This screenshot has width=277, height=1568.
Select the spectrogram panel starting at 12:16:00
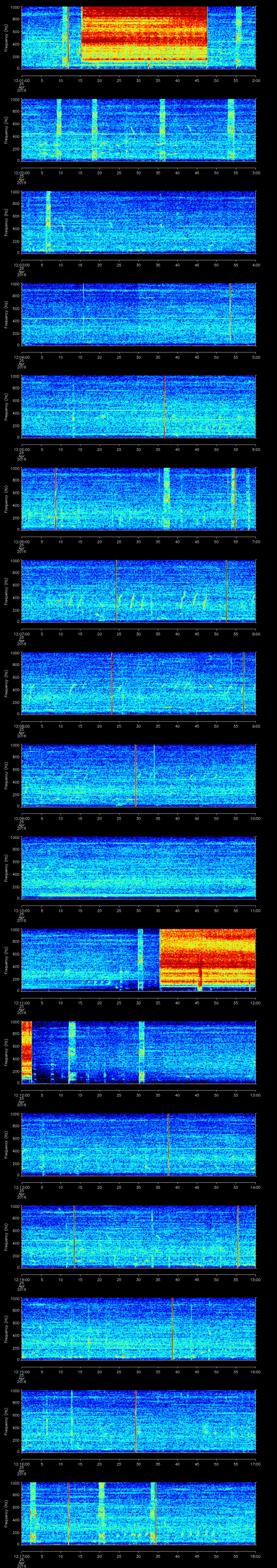[x=139, y=1421]
